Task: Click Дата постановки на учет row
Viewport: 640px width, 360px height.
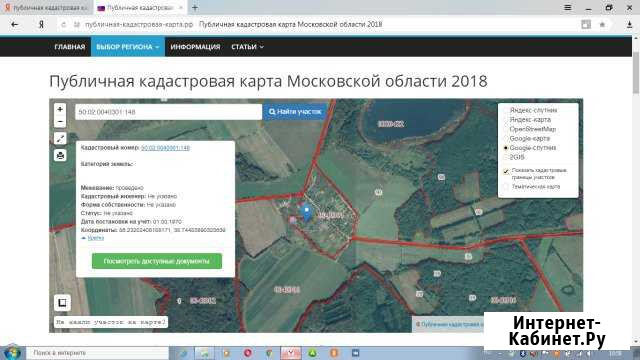Action: pos(131,222)
